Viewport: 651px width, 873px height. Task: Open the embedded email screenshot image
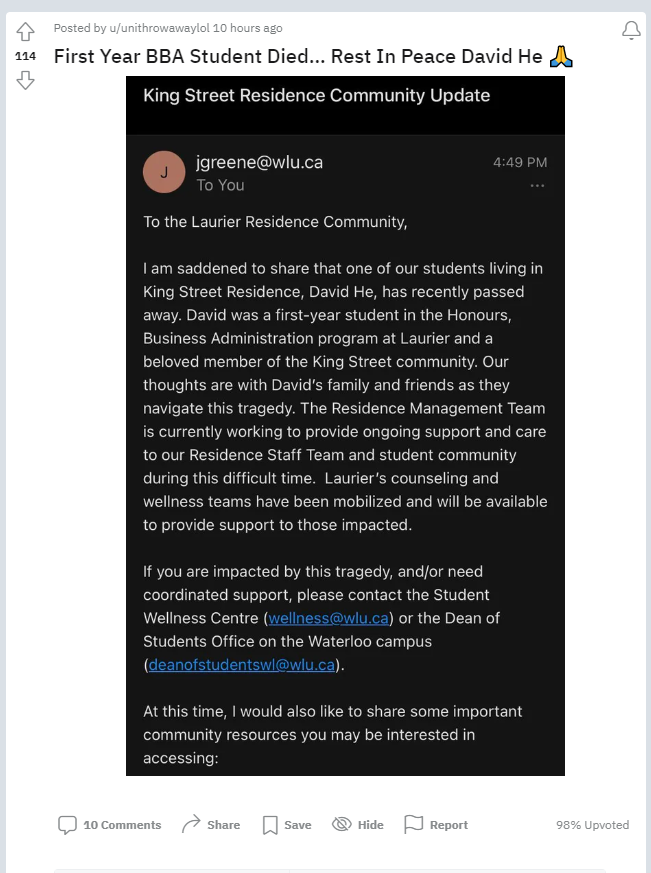tap(345, 426)
